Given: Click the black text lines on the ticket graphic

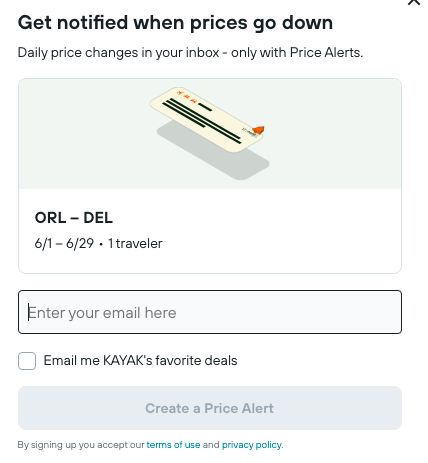Looking at the screenshot, I should click(202, 121).
